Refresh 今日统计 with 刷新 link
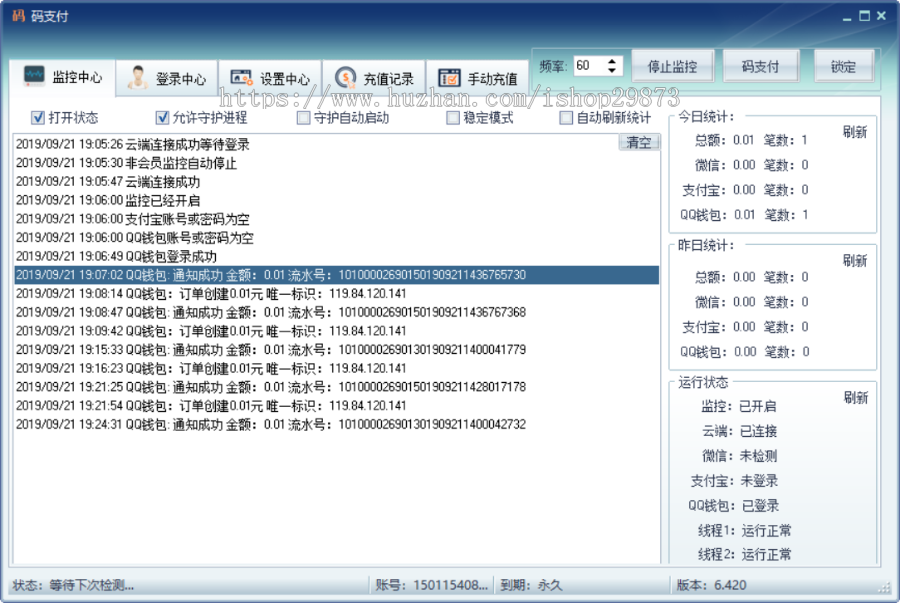The height and width of the screenshot is (603, 900). pyautogui.click(x=855, y=132)
